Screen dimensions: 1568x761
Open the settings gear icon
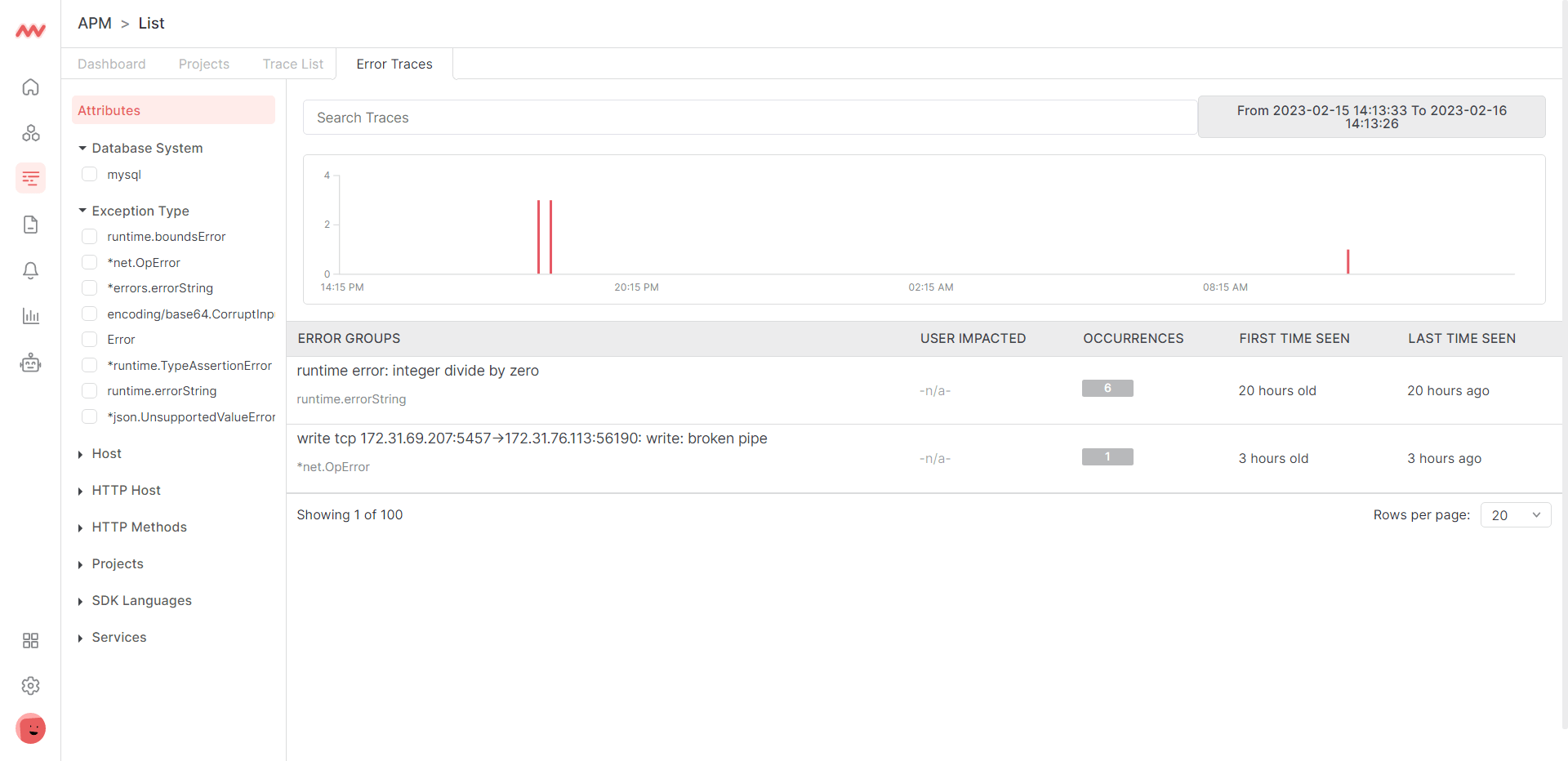tap(30, 686)
